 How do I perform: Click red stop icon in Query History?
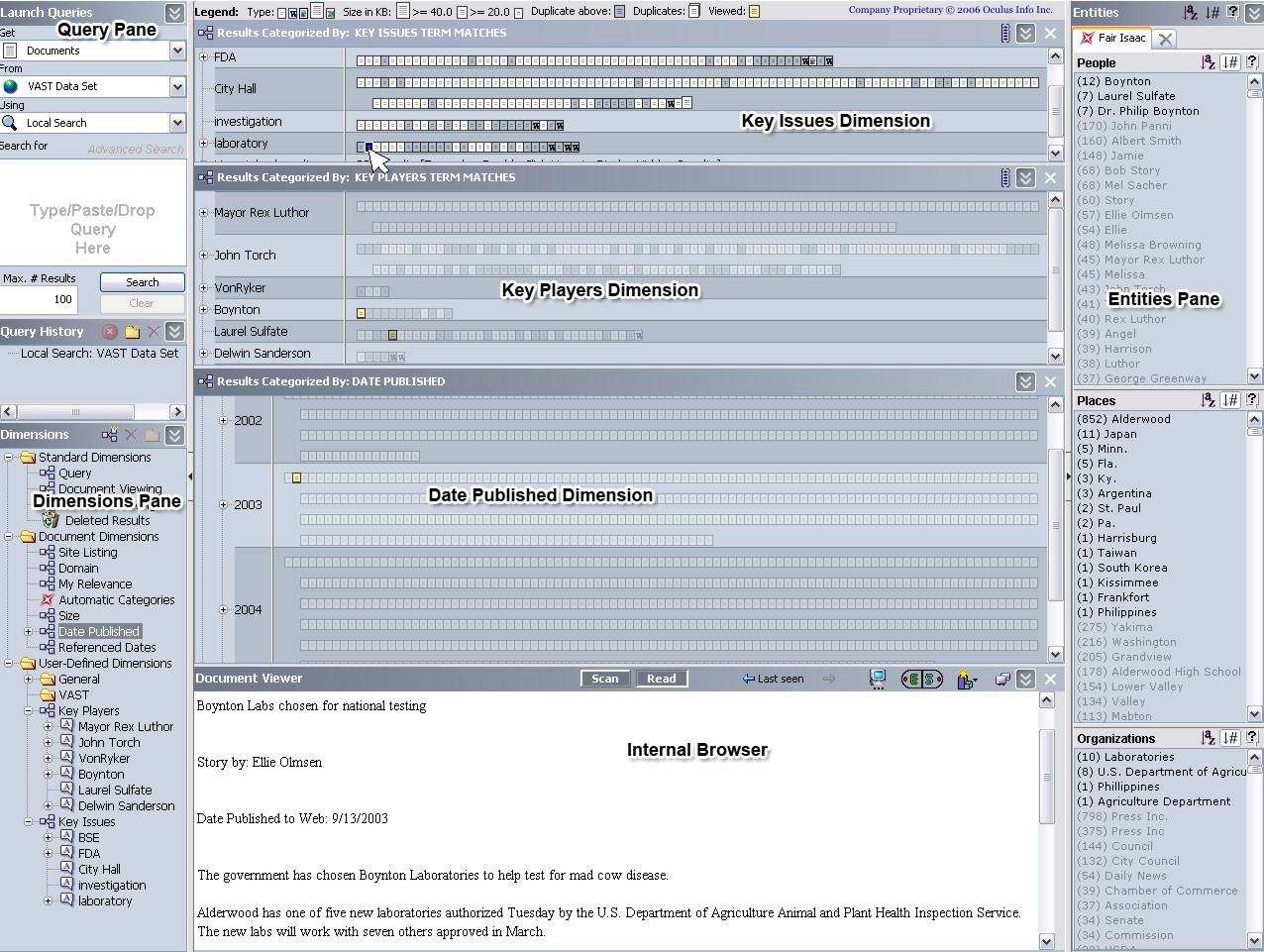click(110, 332)
